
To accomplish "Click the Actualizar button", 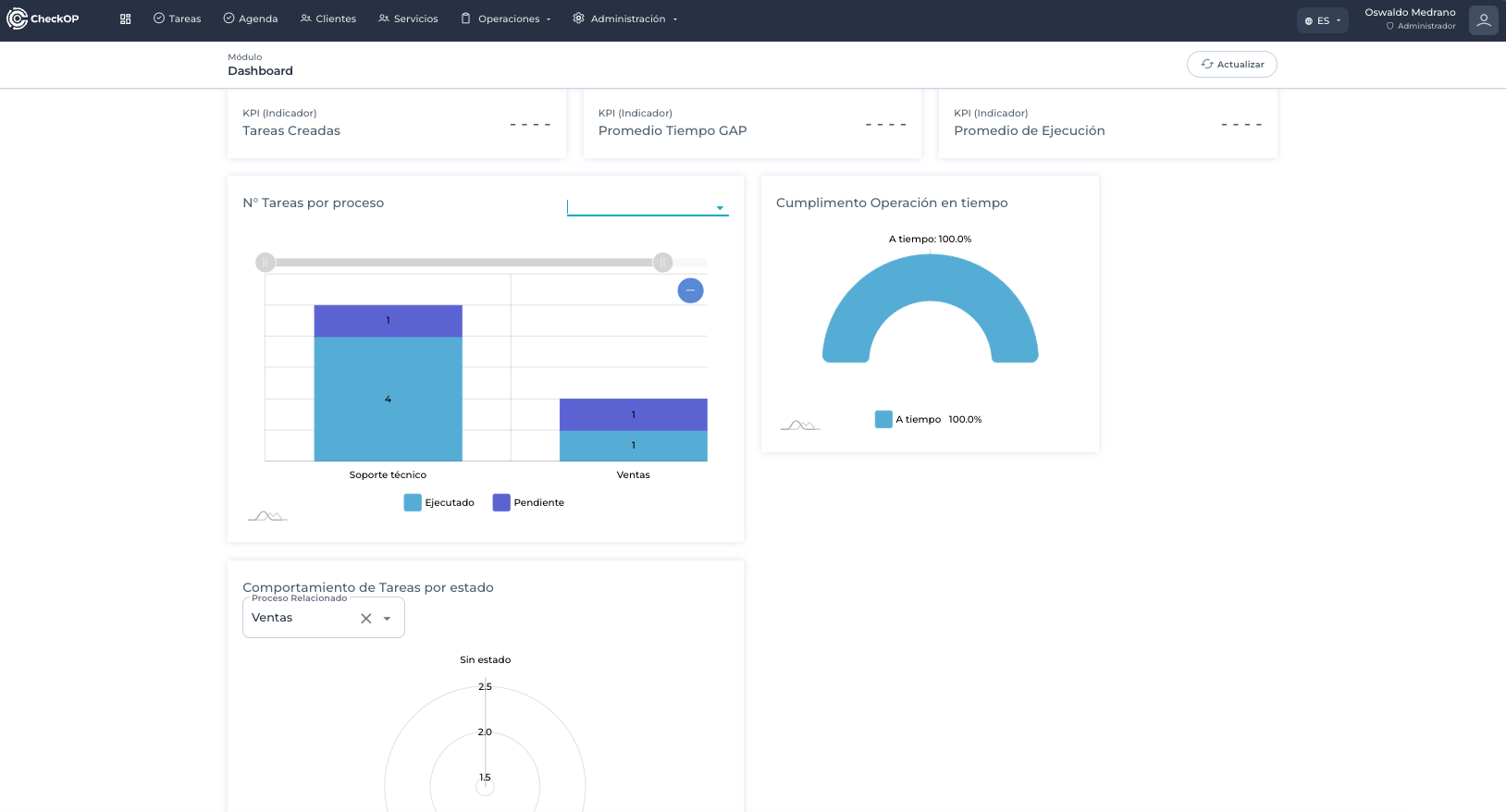I will [x=1232, y=64].
